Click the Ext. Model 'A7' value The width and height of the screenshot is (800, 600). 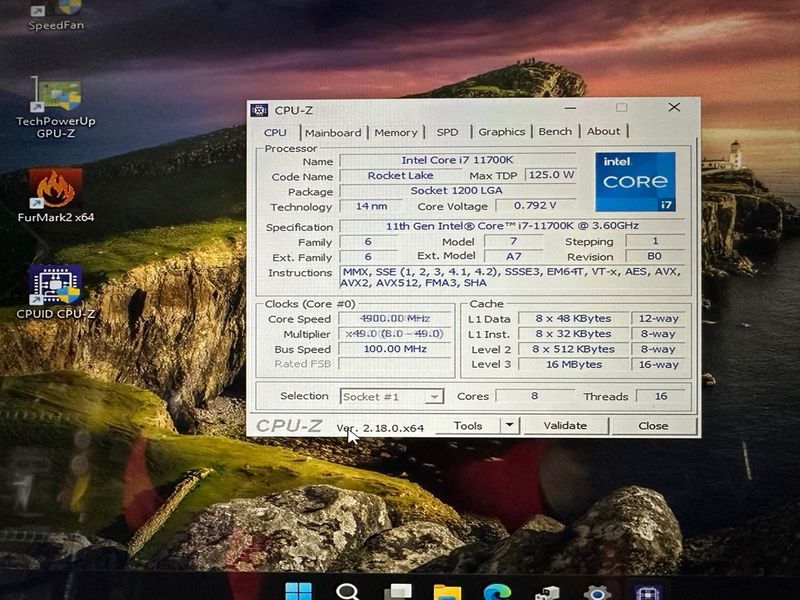tap(513, 256)
